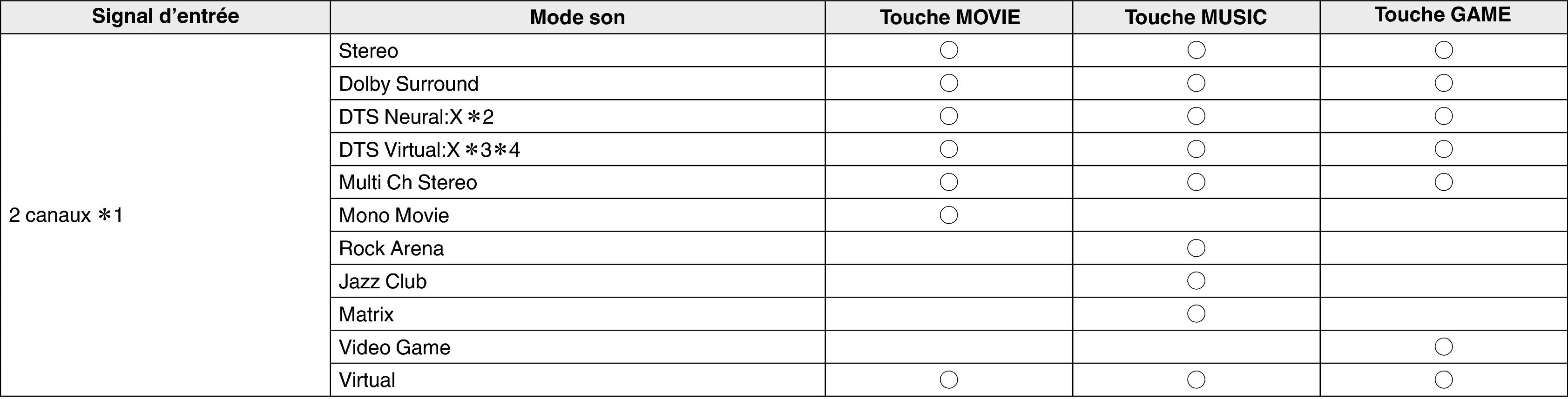The width and height of the screenshot is (1568, 399).
Task: Click the Video Game mode label
Action: [x=394, y=347]
